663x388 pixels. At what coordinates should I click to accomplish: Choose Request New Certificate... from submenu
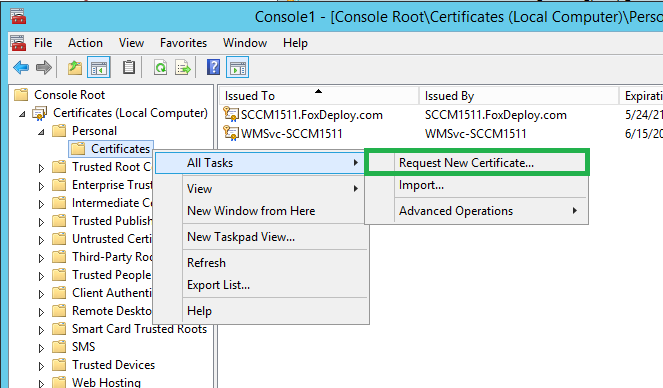[x=477, y=163]
